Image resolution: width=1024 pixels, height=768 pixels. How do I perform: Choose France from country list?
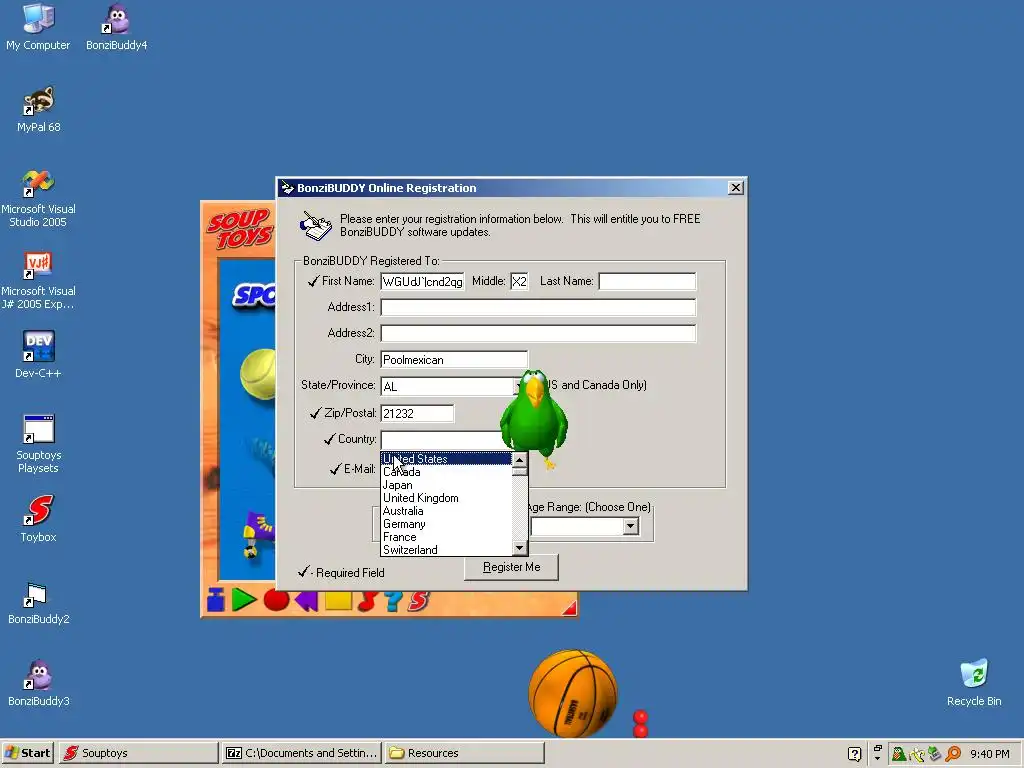coord(446,537)
